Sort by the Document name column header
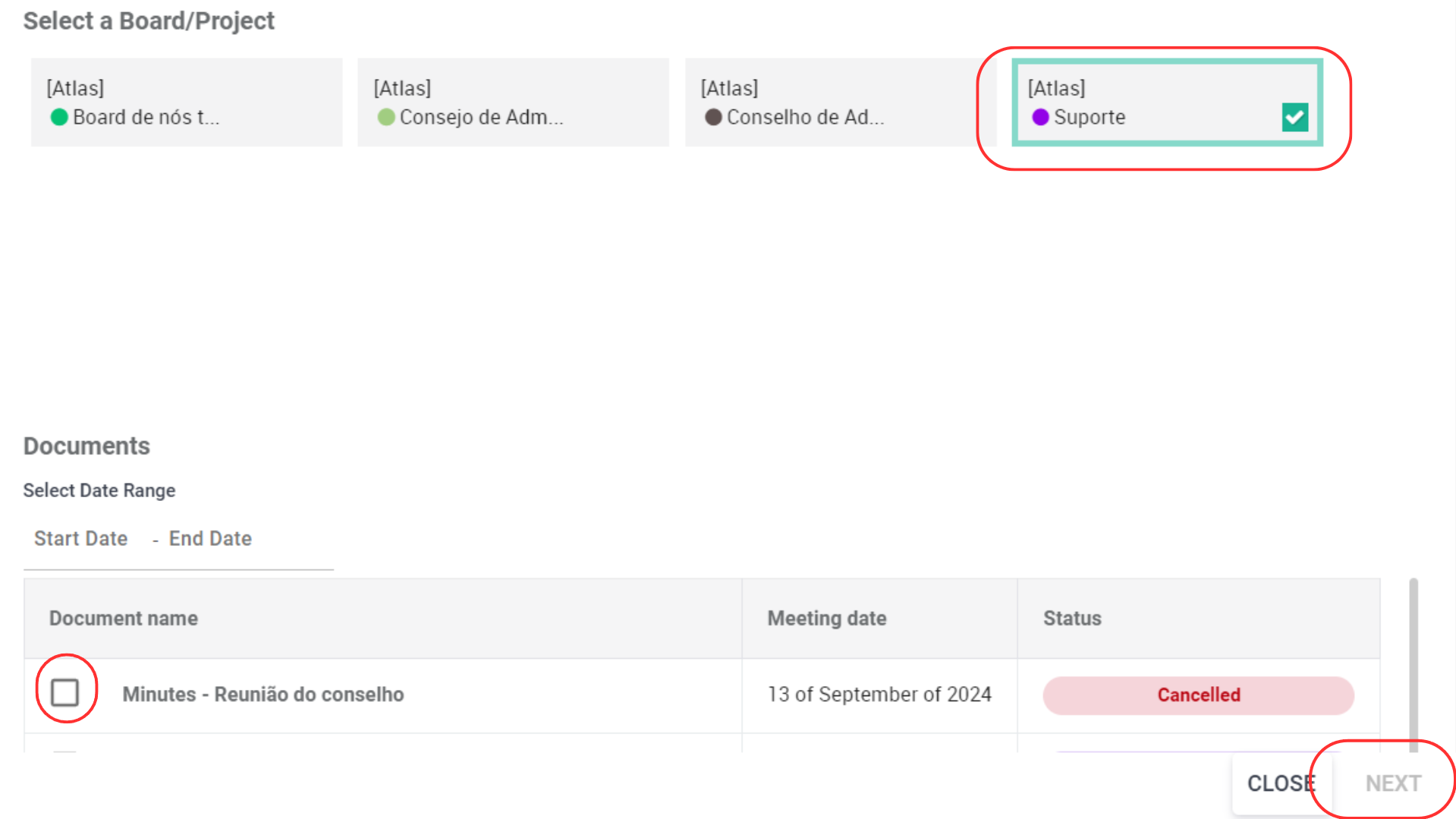Screen dimensions: 1456x819 click(x=124, y=619)
